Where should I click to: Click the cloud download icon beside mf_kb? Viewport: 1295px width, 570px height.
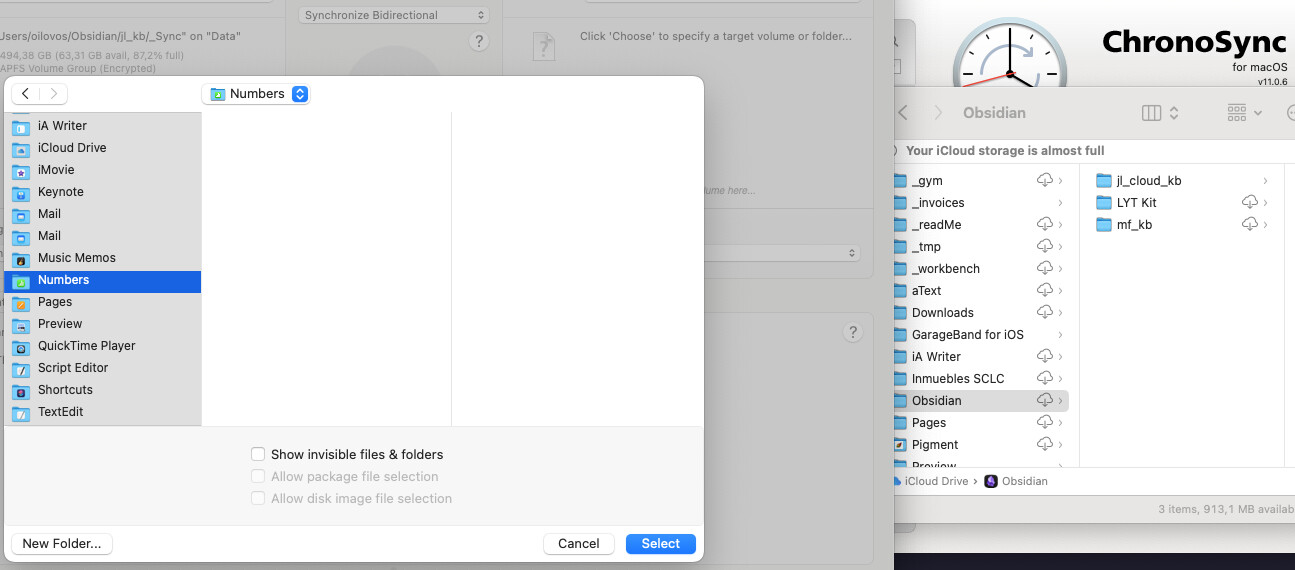1250,225
